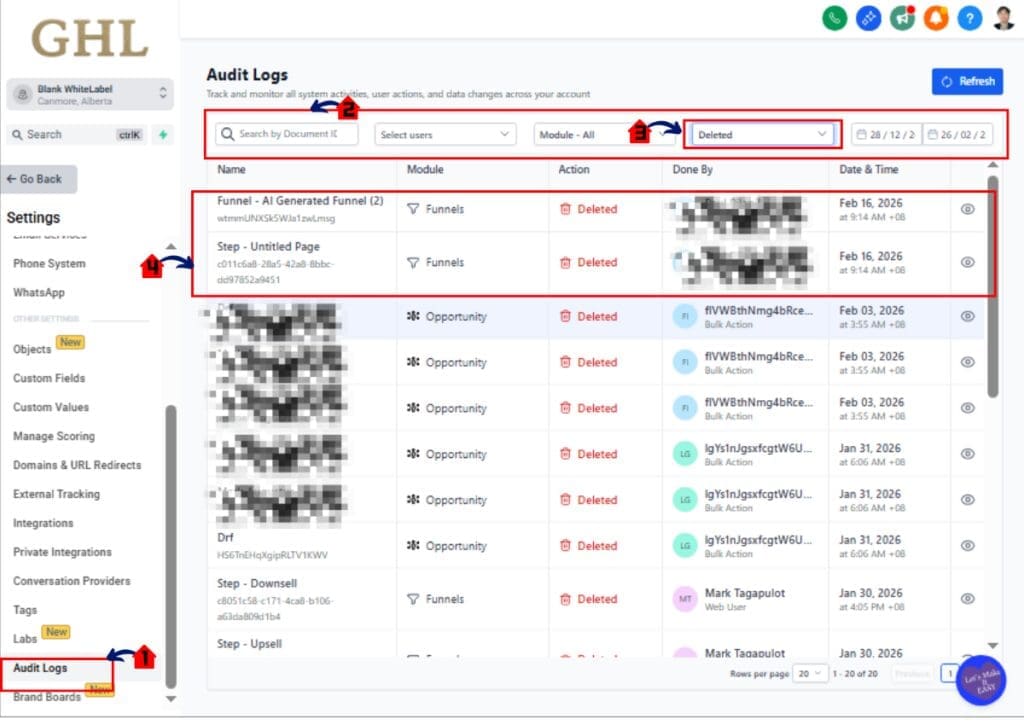Image resolution: width=1024 pixels, height=725 pixels.
Task: Click the AI assistant sparkle icon in the header
Action: click(x=868, y=18)
